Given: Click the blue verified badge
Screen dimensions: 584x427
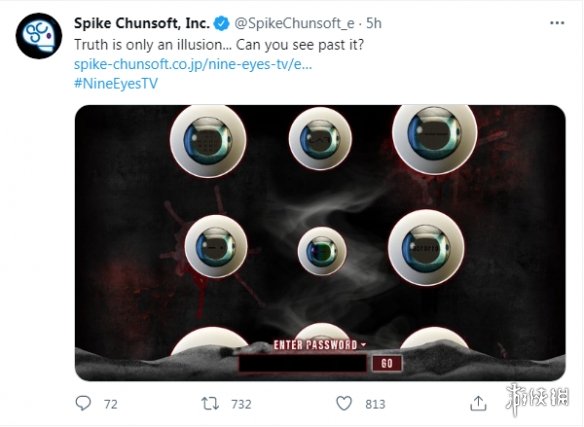Looking at the screenshot, I should tap(221, 23).
